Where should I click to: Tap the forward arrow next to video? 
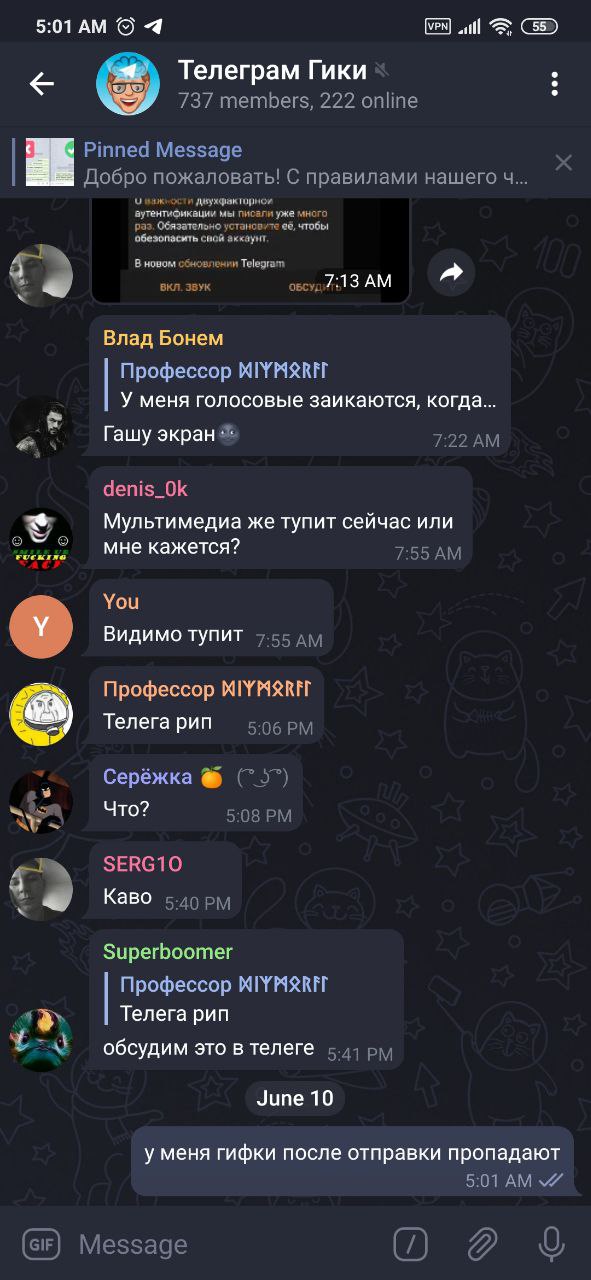pos(451,272)
